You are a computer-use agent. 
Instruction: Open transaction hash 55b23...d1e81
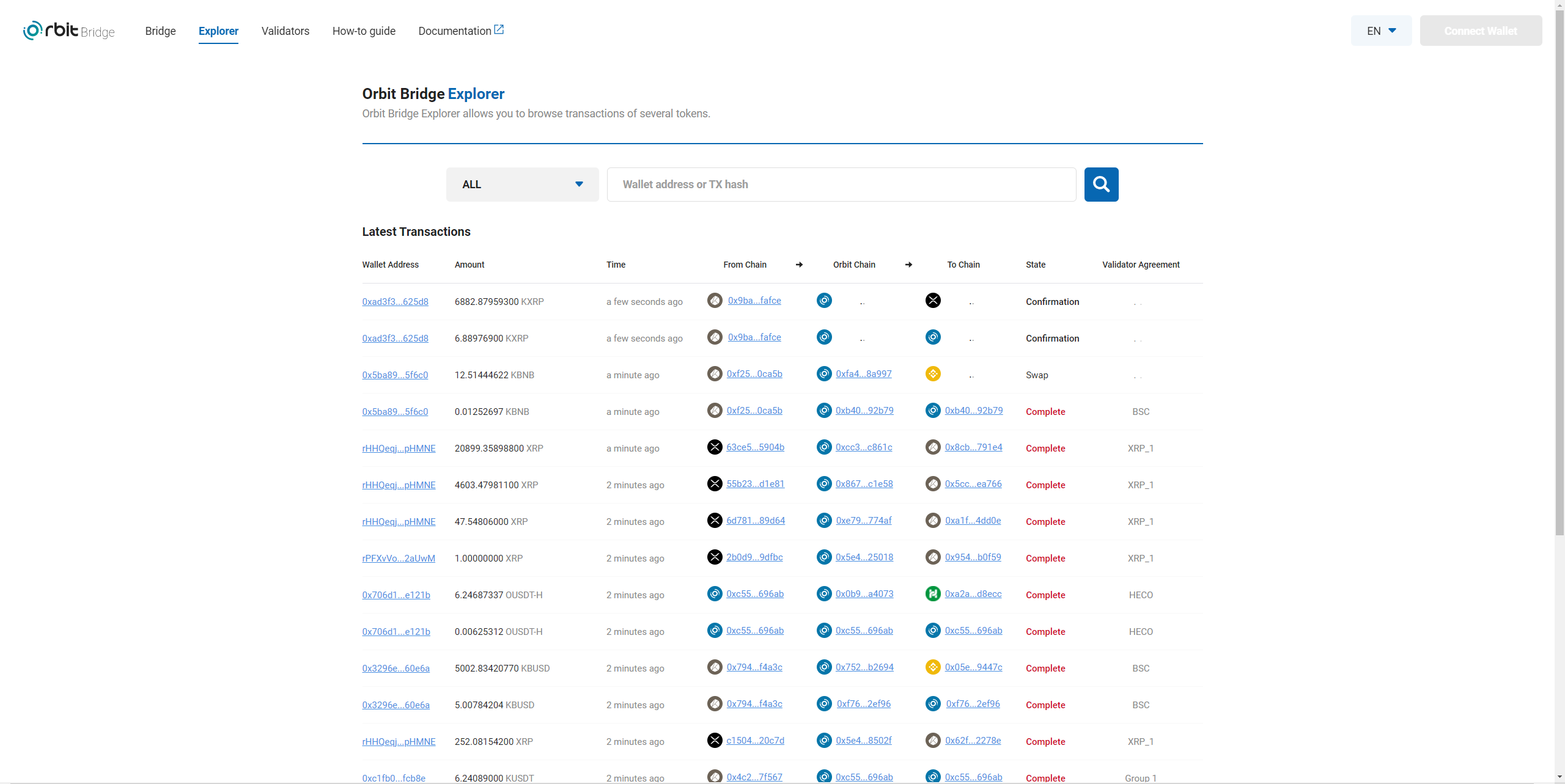tap(755, 484)
